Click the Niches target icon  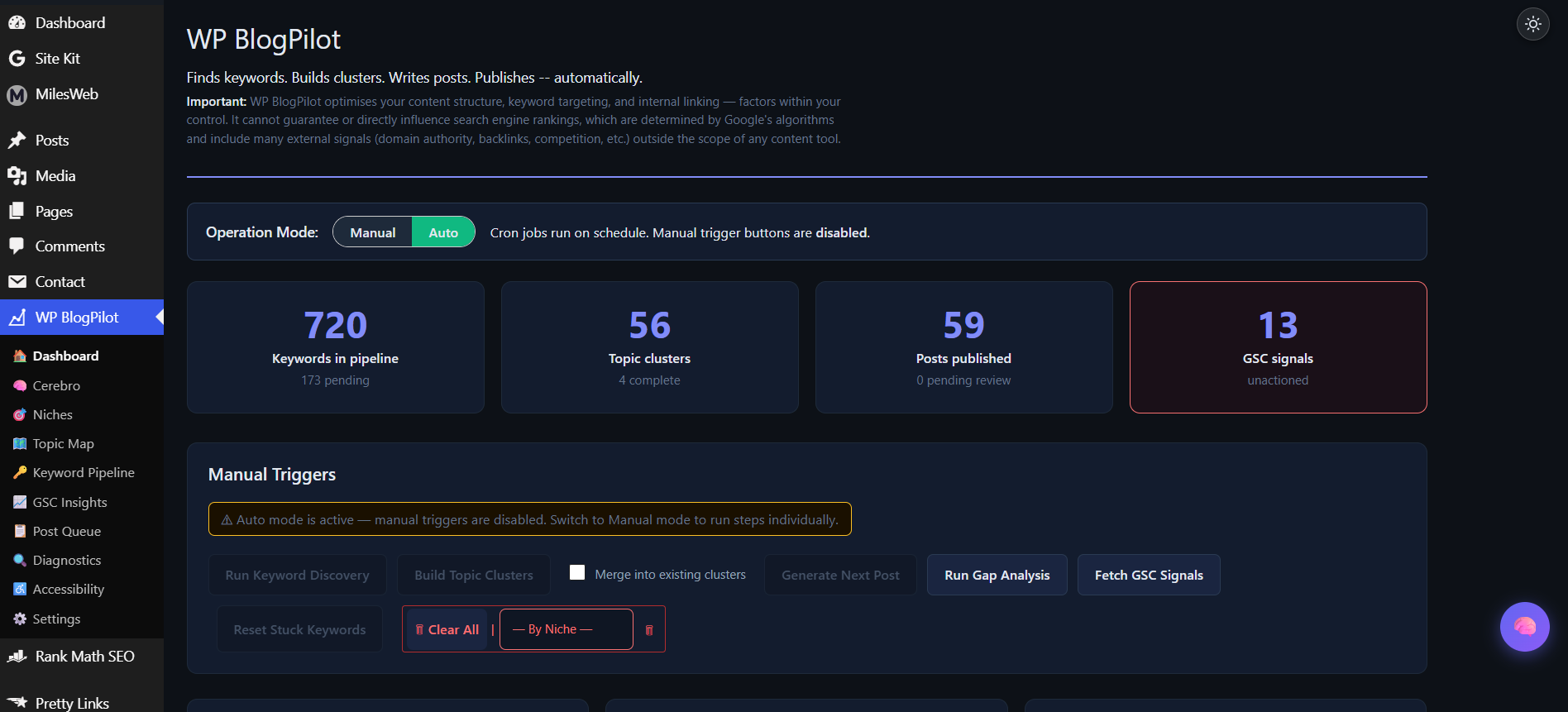click(20, 414)
